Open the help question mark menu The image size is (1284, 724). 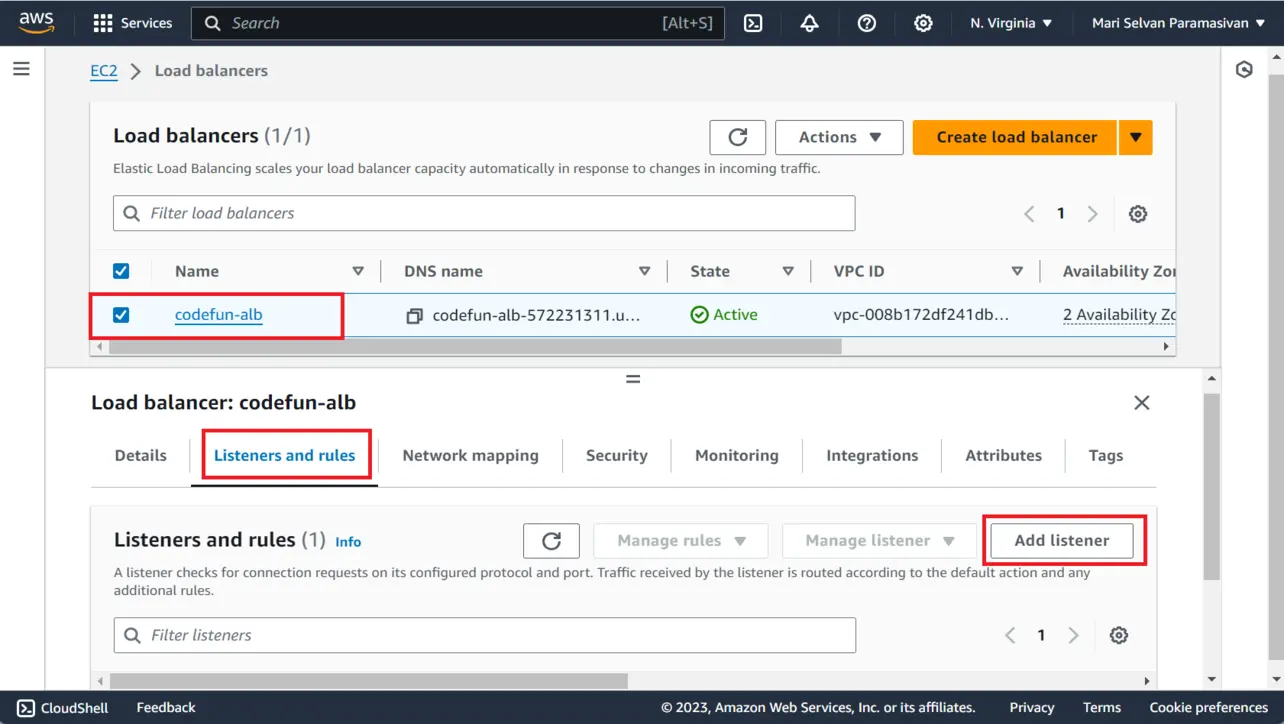[867, 23]
